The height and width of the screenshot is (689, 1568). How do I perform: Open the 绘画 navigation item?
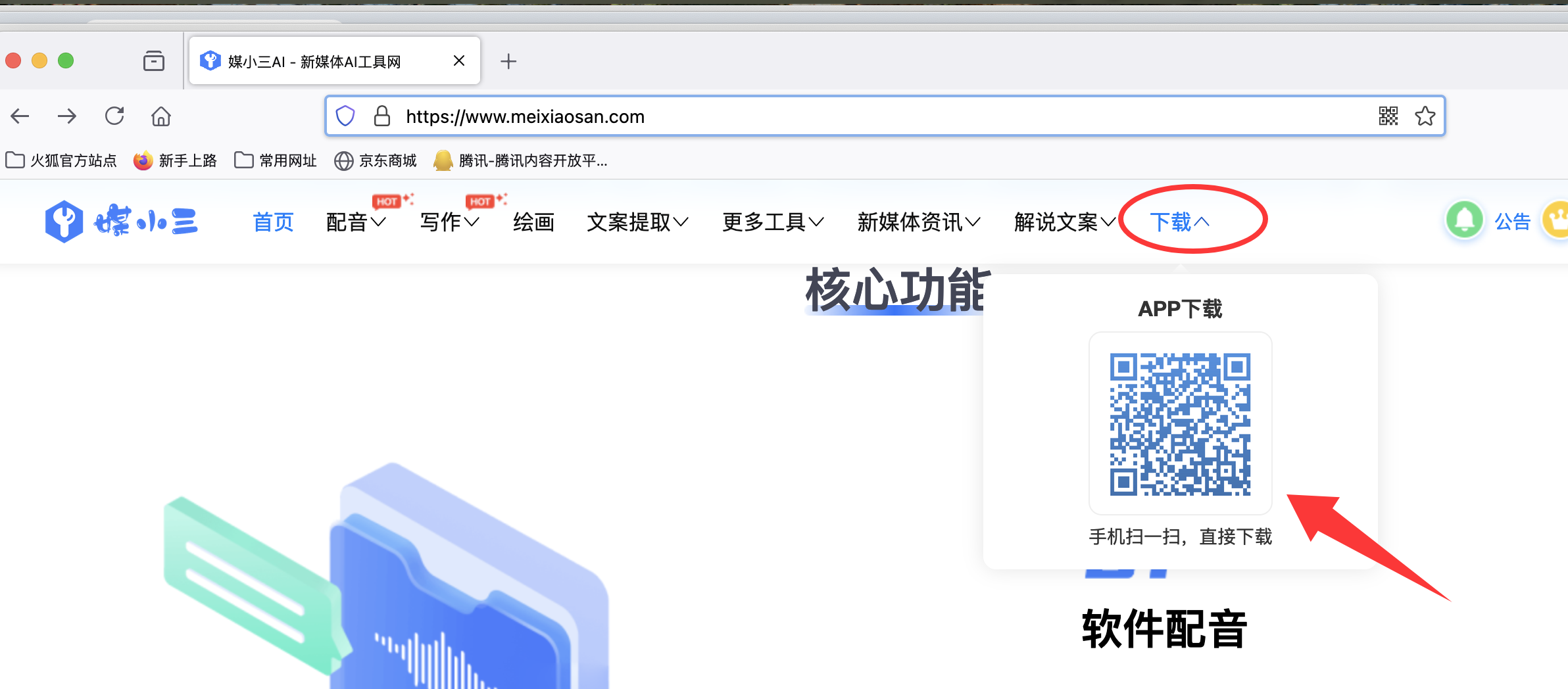click(x=533, y=222)
